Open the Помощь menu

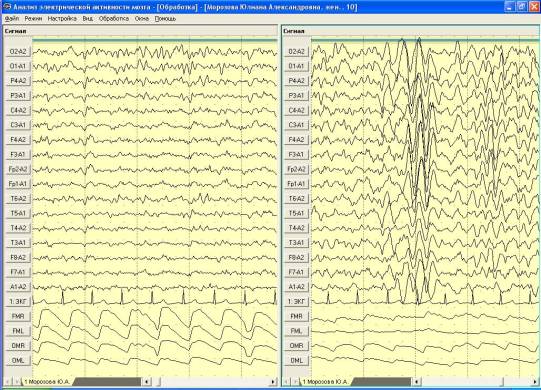[x=165, y=19]
